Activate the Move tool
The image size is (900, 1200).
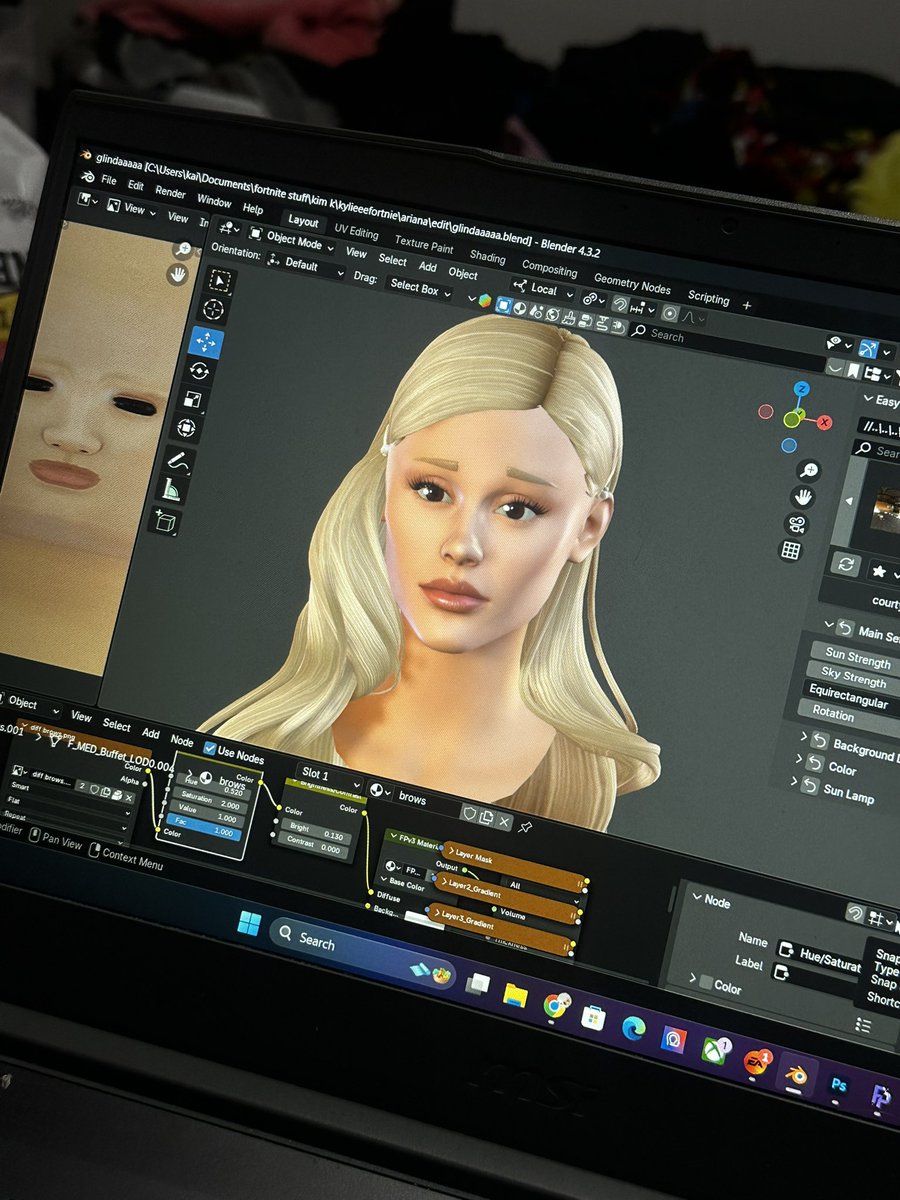pyautogui.click(x=207, y=342)
